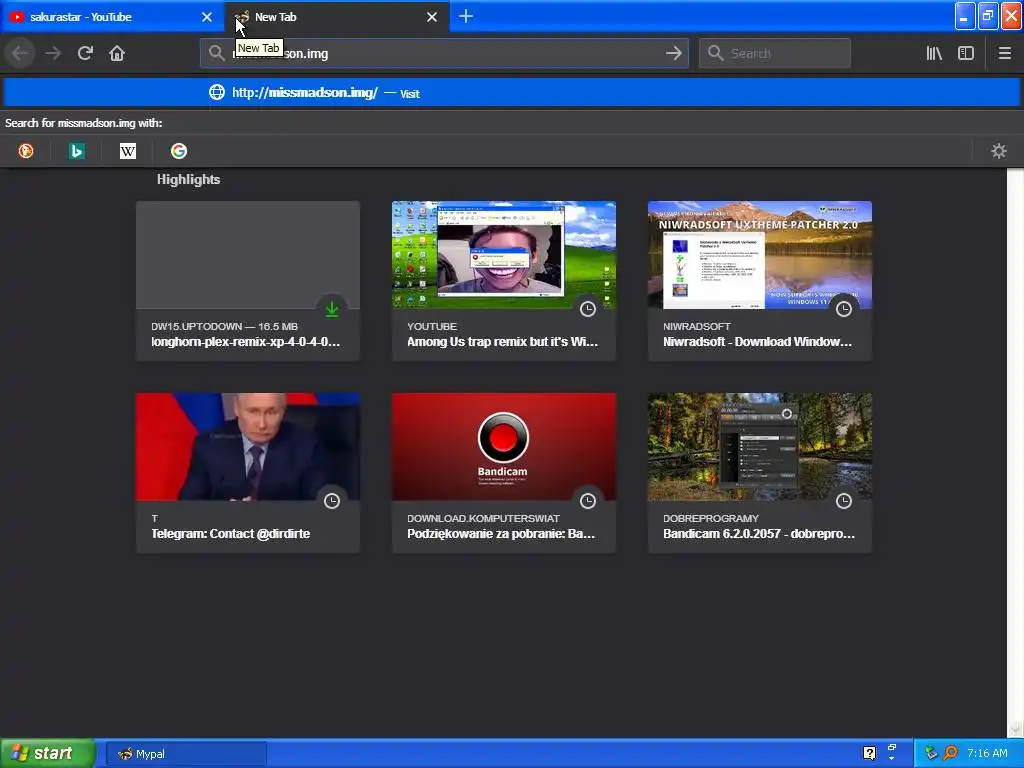Click the page vertical scrollbar

click(x=1015, y=452)
